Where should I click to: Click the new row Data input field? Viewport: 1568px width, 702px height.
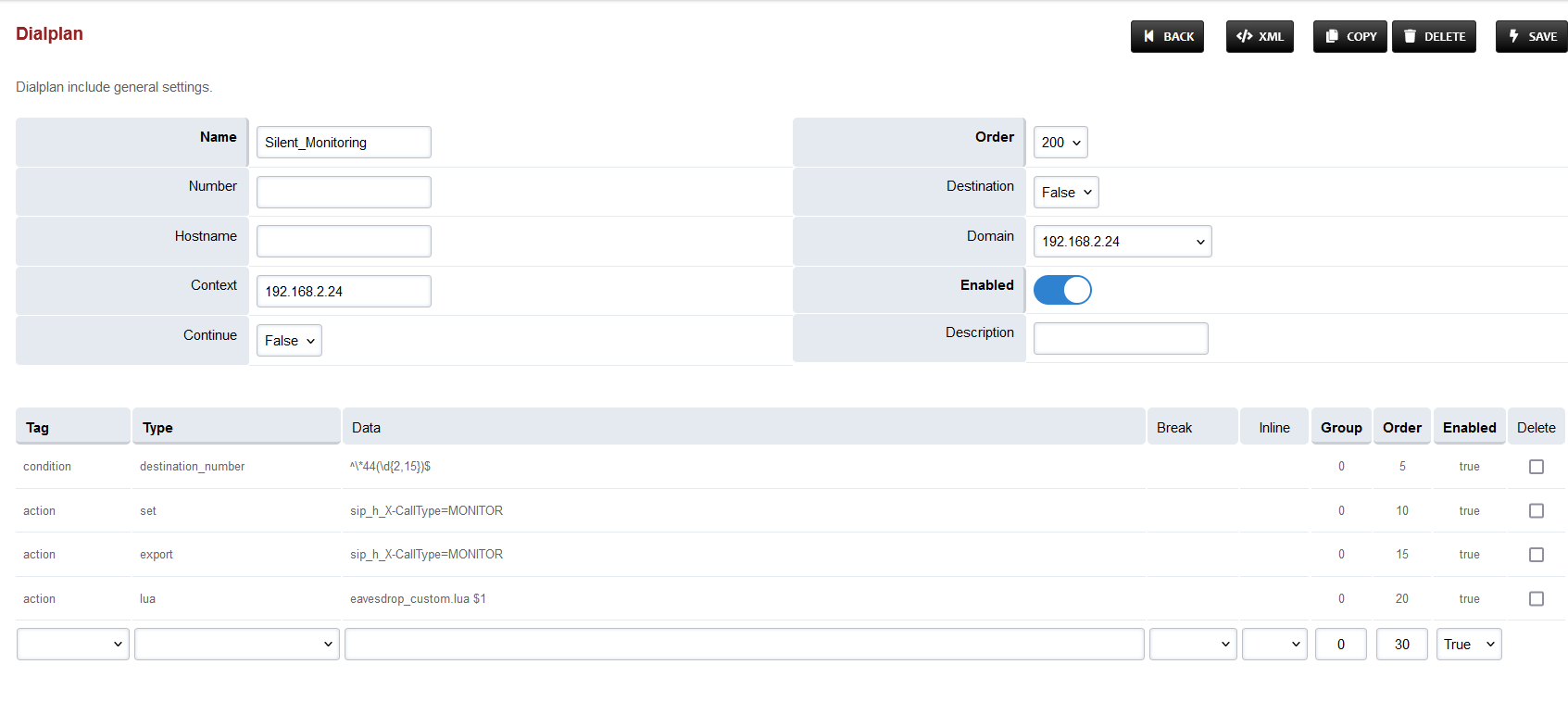[744, 645]
